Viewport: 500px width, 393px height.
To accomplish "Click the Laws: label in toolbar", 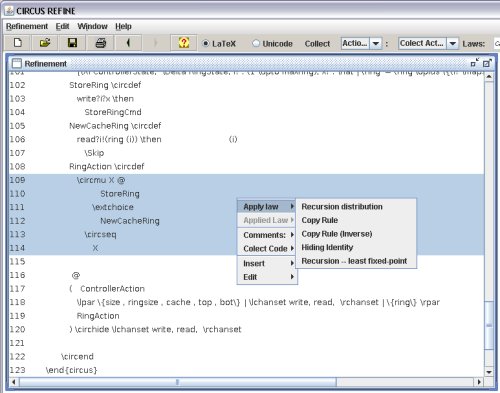I will coord(473,44).
